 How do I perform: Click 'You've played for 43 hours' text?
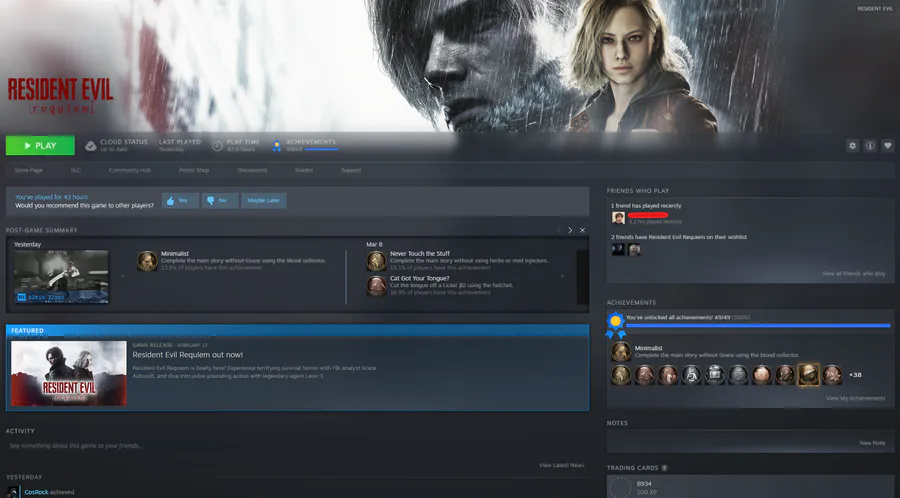(52, 197)
